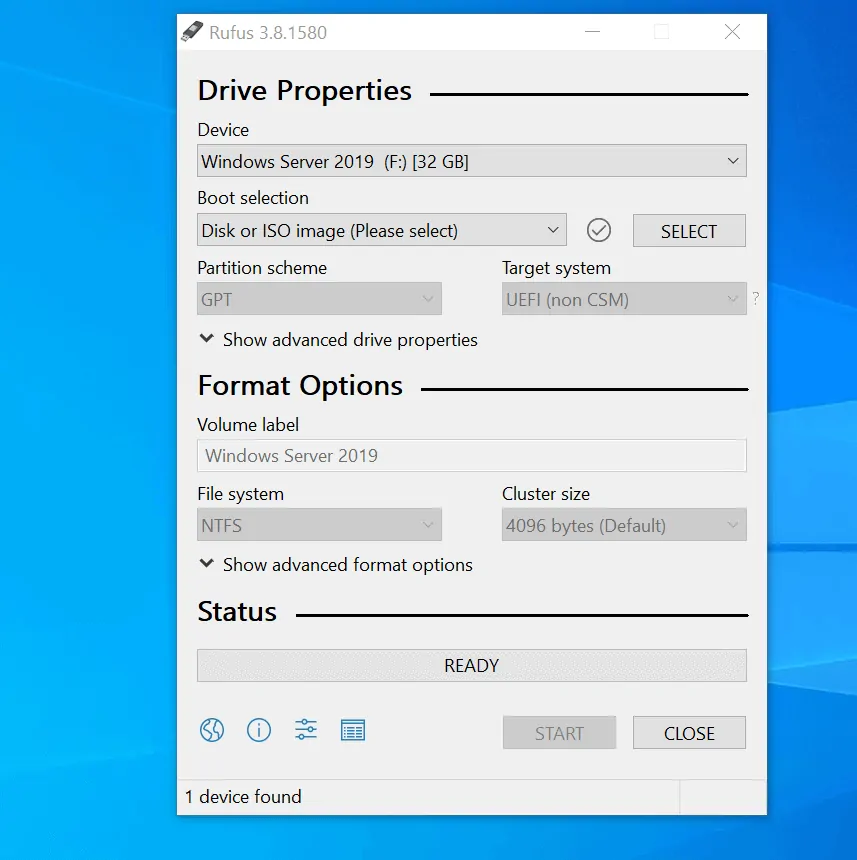Viewport: 857px width, 860px height.
Task: Show the log window icon
Action: point(352,730)
